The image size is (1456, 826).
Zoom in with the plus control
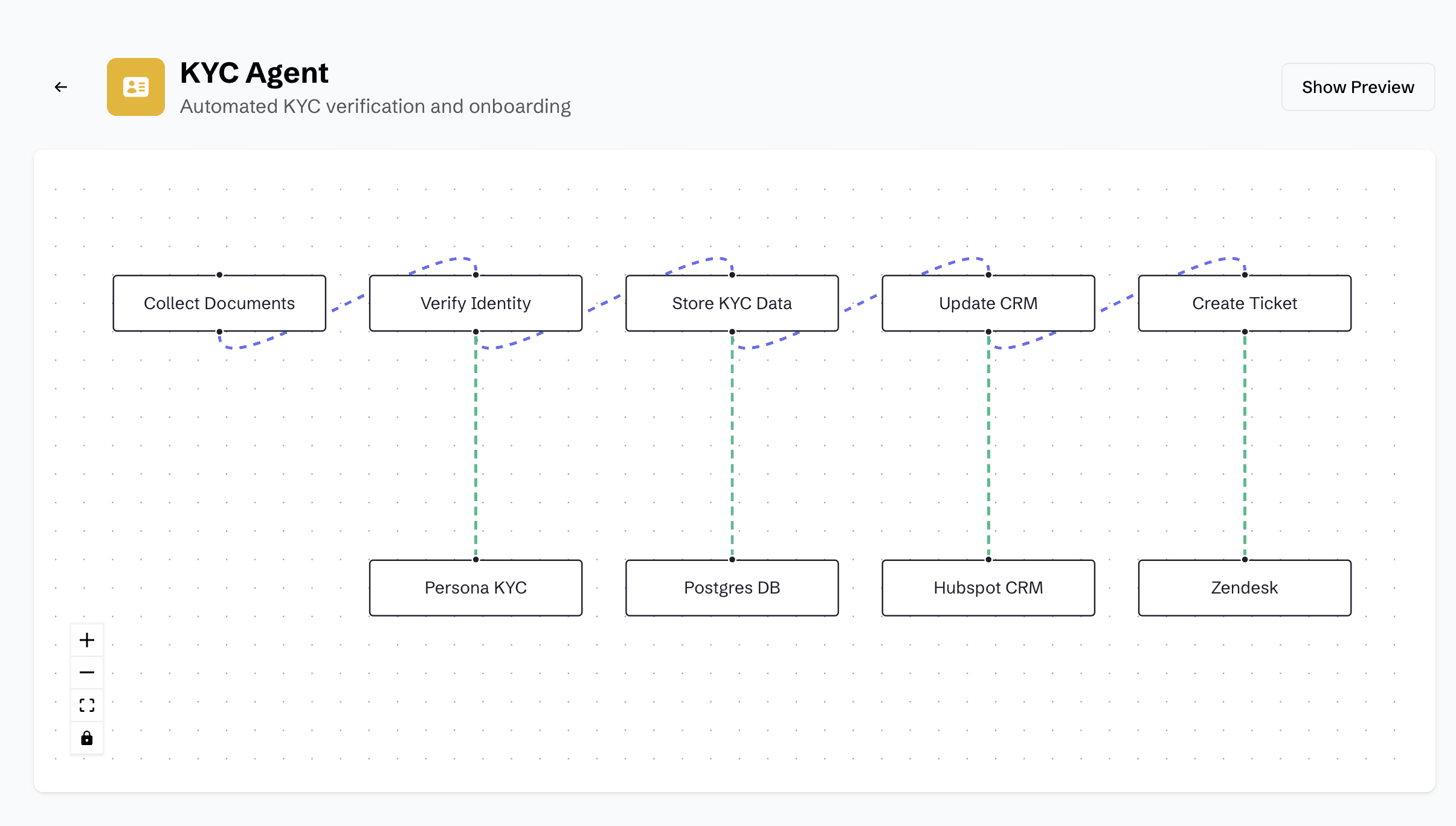pos(87,640)
